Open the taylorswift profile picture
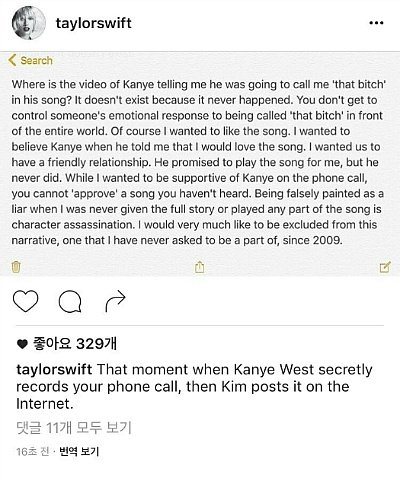 pos(29,23)
